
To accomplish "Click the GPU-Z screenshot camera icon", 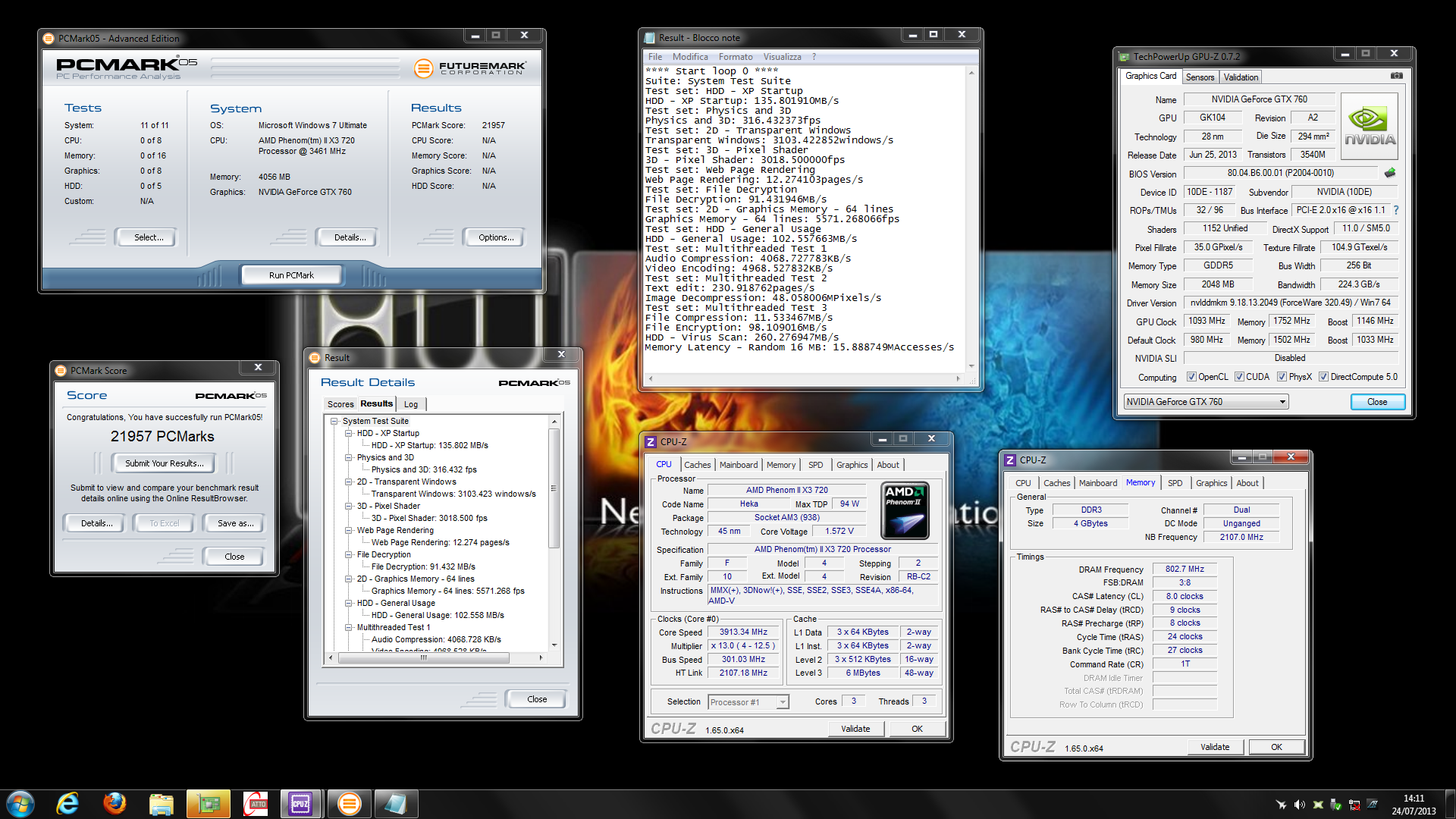I will click(x=1396, y=76).
